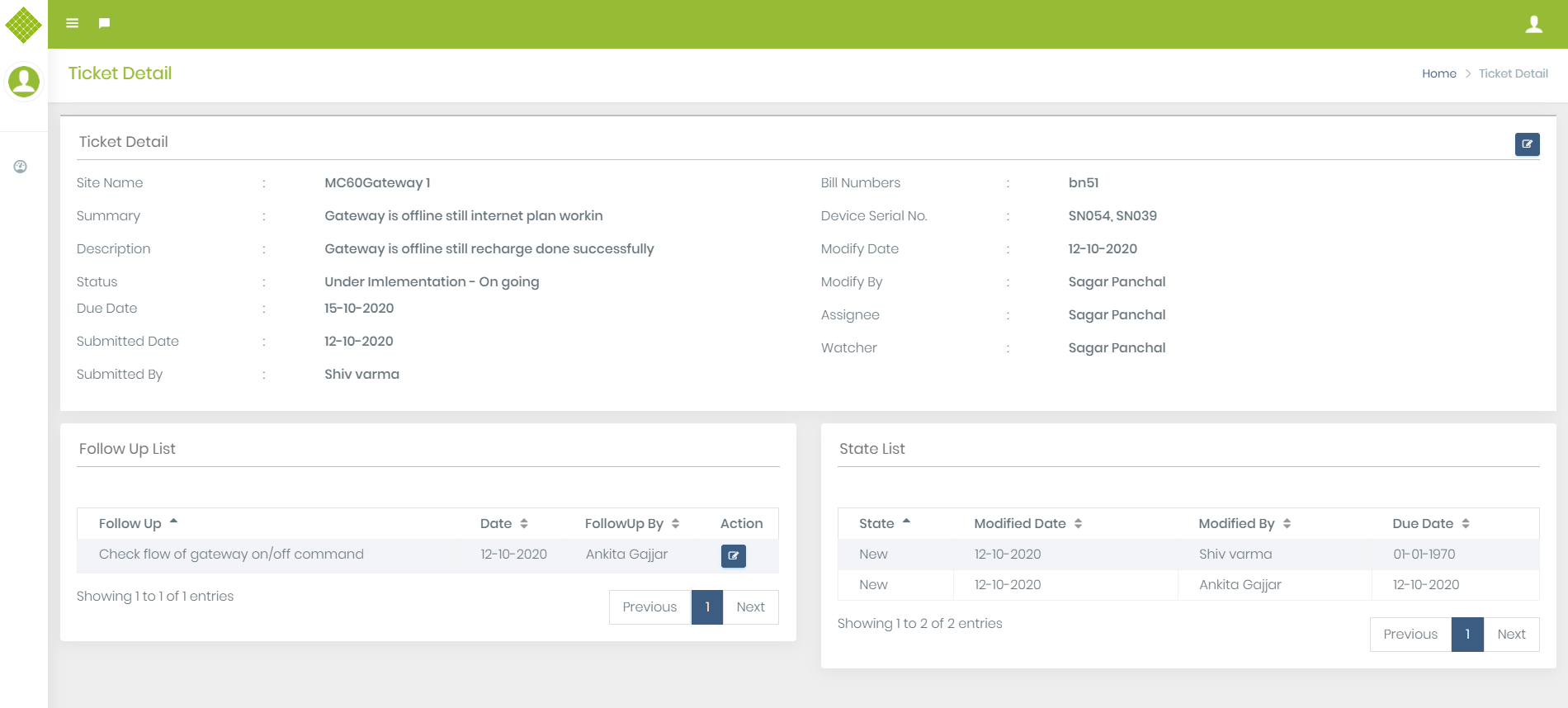Click Previous in Follow Up List pagination
Viewport: 1568px width, 708px height.
[649, 607]
